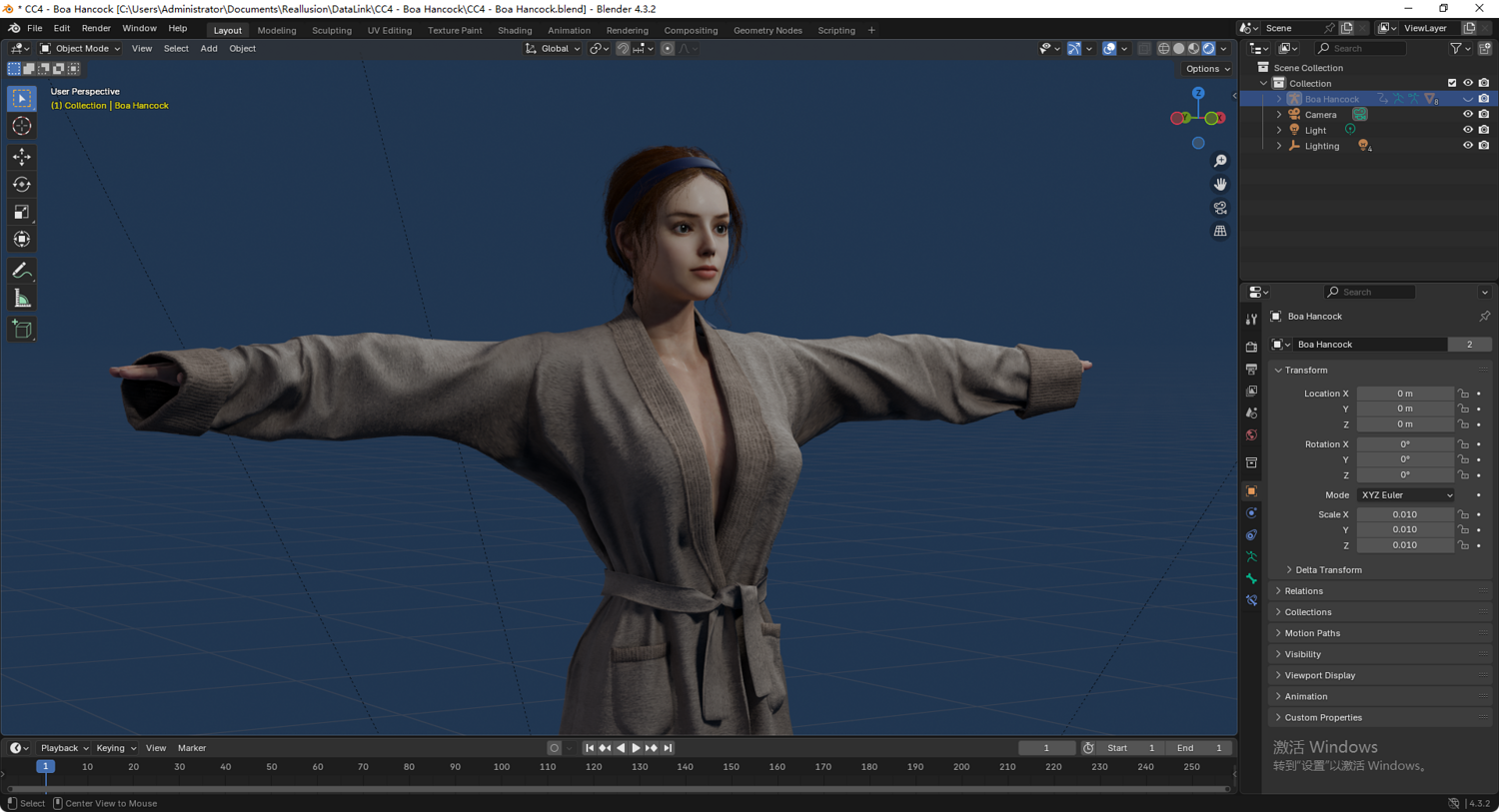This screenshot has width=1499, height=812.
Task: Open the viewport Options dropdown
Action: 1207,69
